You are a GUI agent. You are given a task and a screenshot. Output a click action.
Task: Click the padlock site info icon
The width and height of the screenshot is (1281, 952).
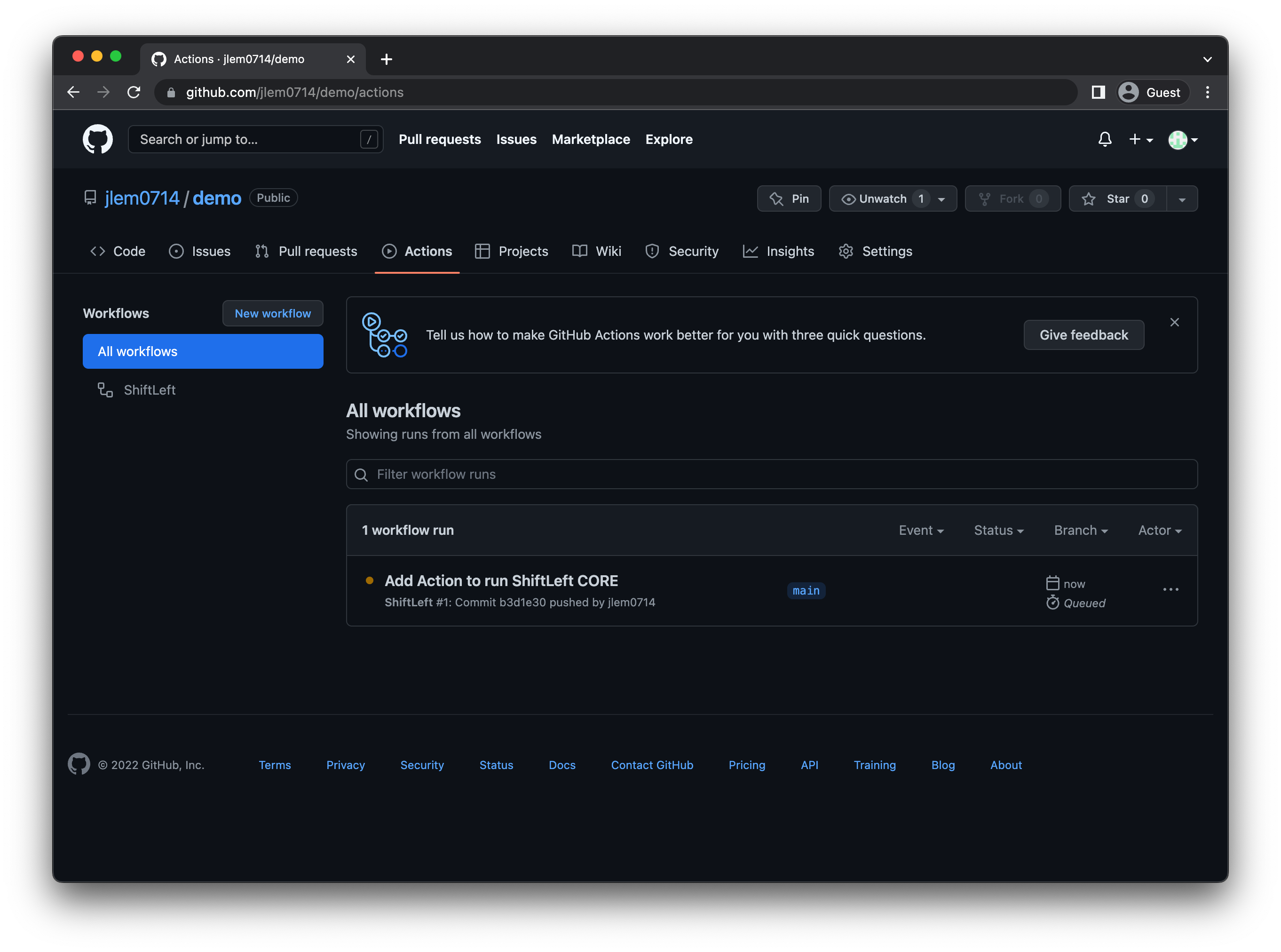tap(171, 92)
